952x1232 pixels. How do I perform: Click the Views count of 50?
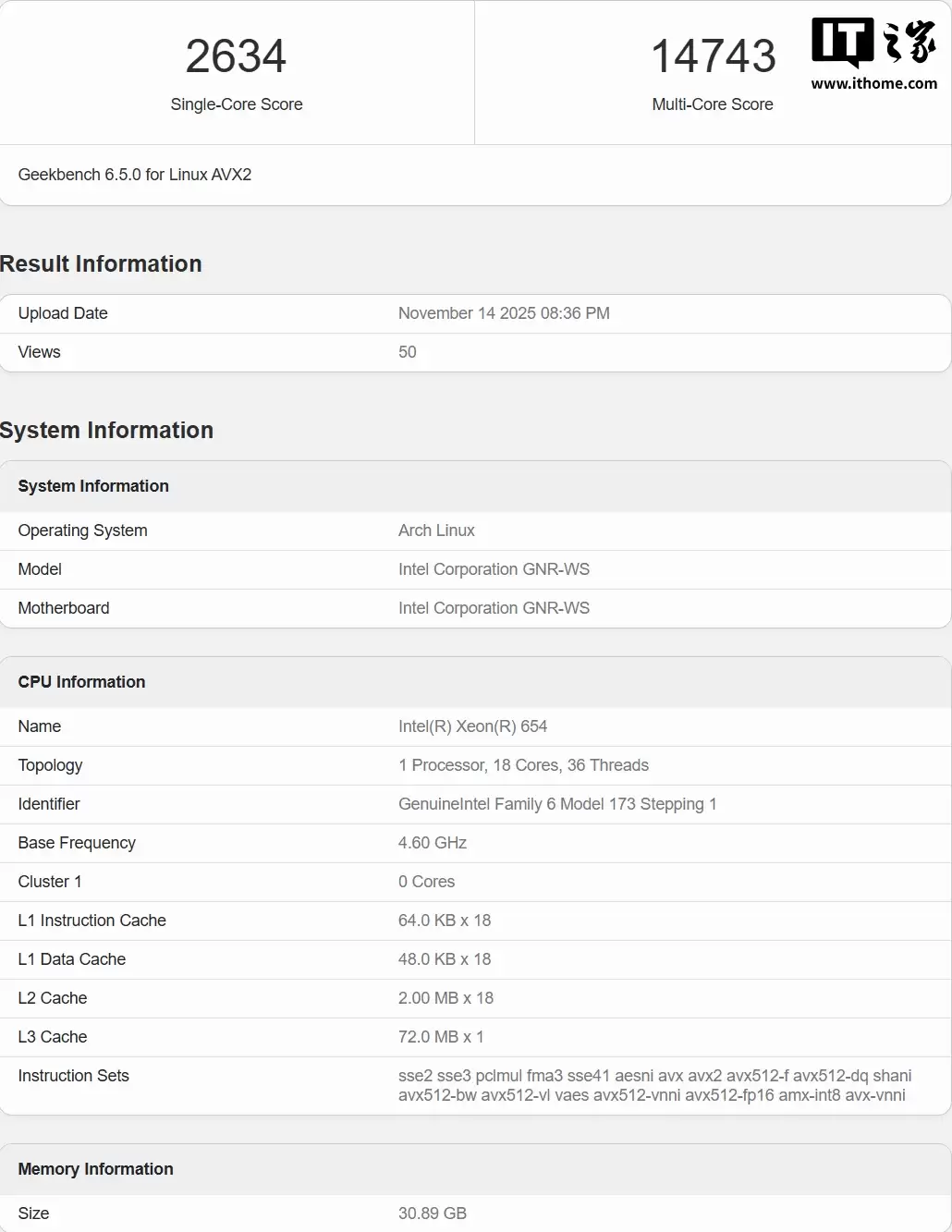(408, 352)
